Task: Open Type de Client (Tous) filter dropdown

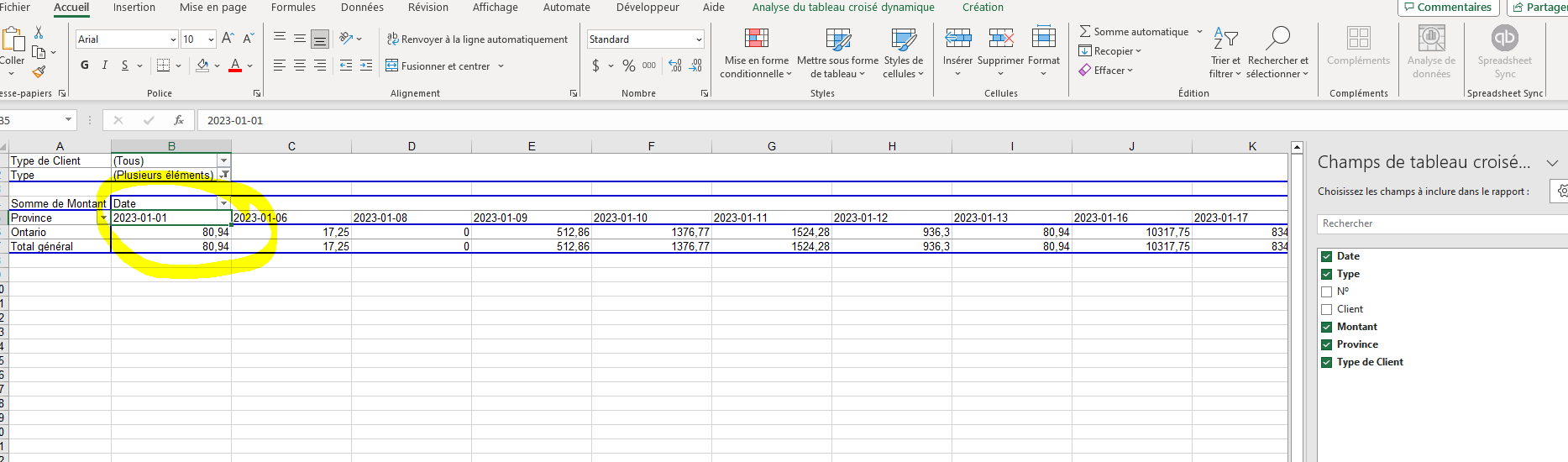Action: [x=223, y=160]
